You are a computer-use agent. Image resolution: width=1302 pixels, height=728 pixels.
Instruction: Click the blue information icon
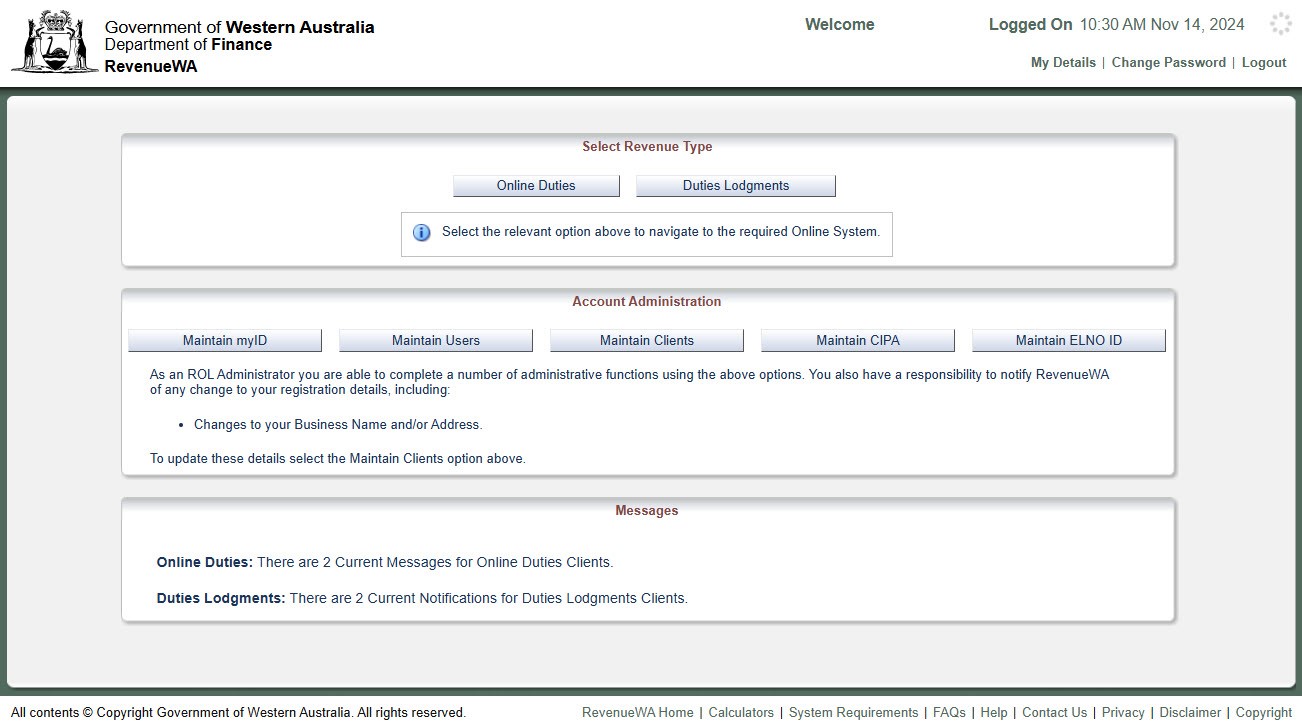[422, 232]
